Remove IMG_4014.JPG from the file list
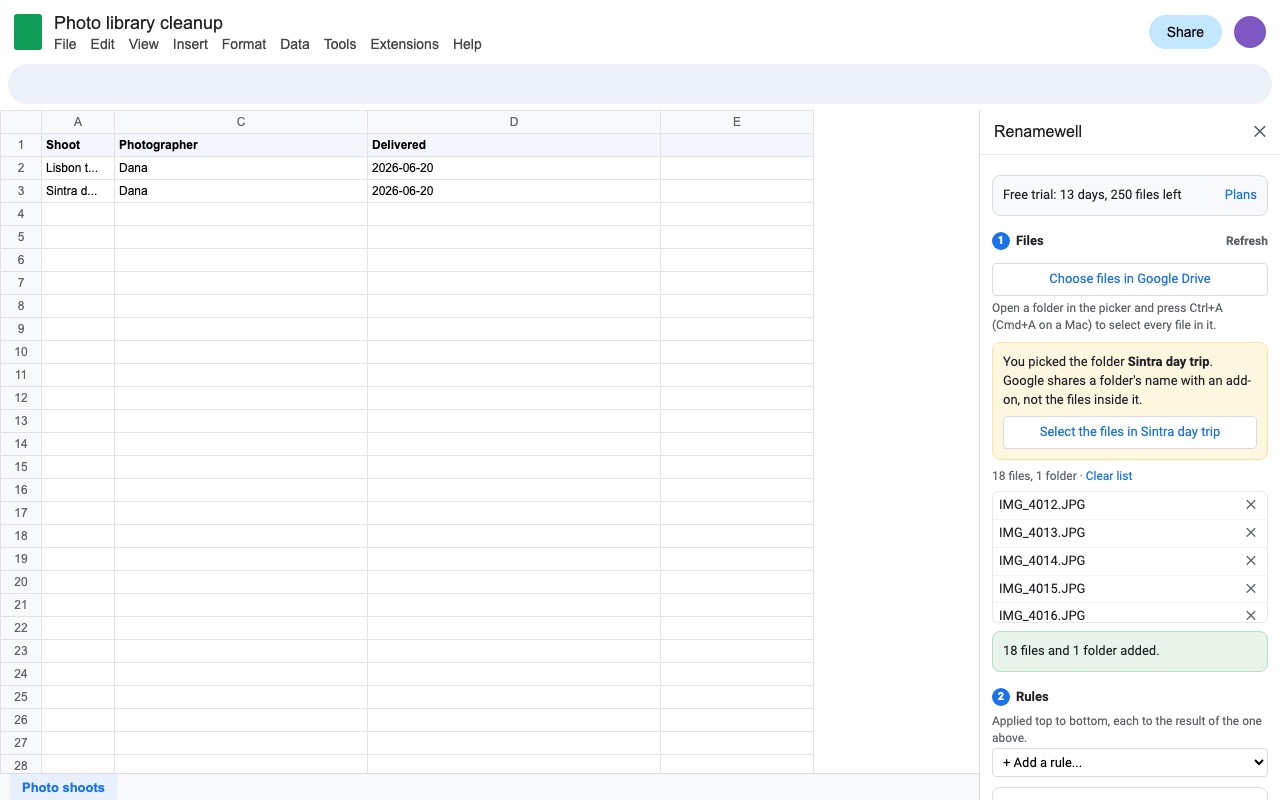The image size is (1280, 800). pos(1251,561)
